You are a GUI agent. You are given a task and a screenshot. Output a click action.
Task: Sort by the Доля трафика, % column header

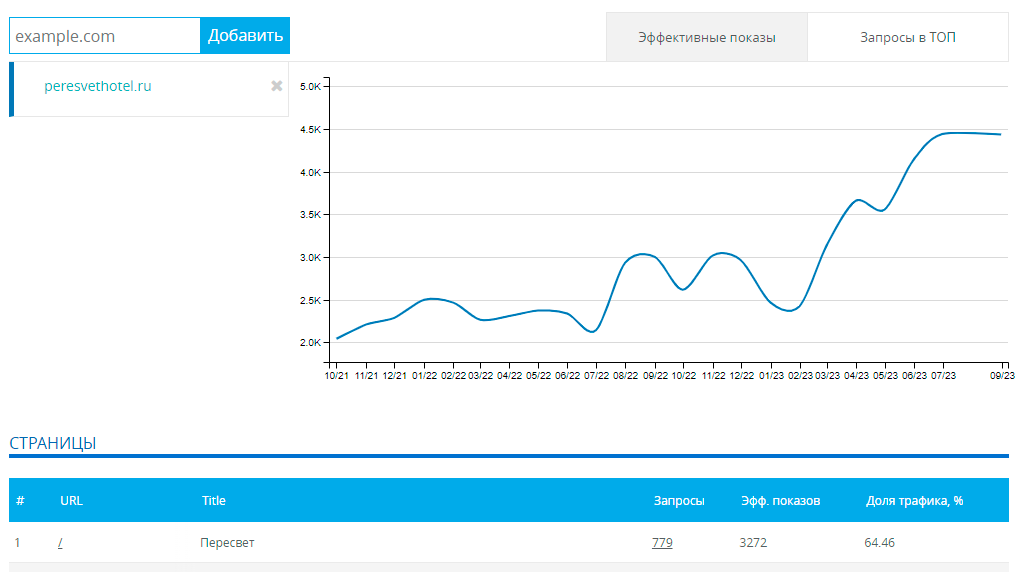914,501
